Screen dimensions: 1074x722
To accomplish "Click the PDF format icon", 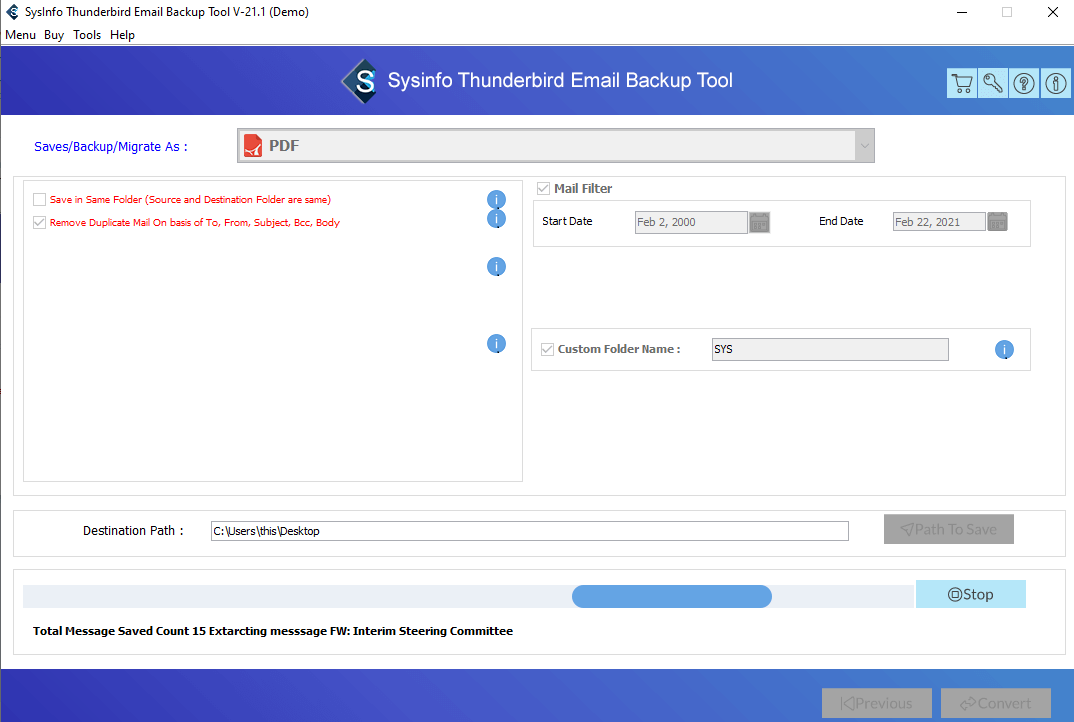I will pyautogui.click(x=253, y=145).
